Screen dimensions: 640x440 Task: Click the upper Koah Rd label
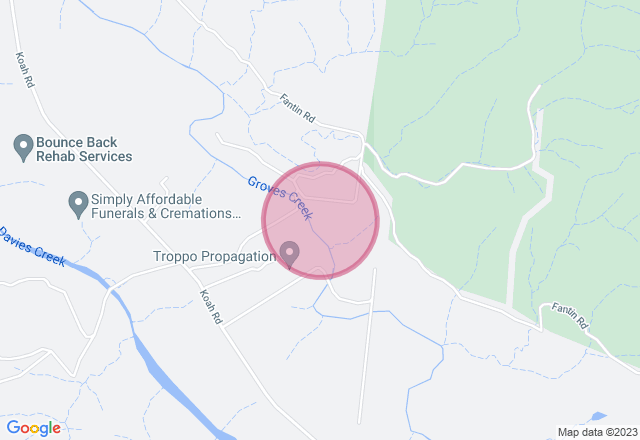25,70
